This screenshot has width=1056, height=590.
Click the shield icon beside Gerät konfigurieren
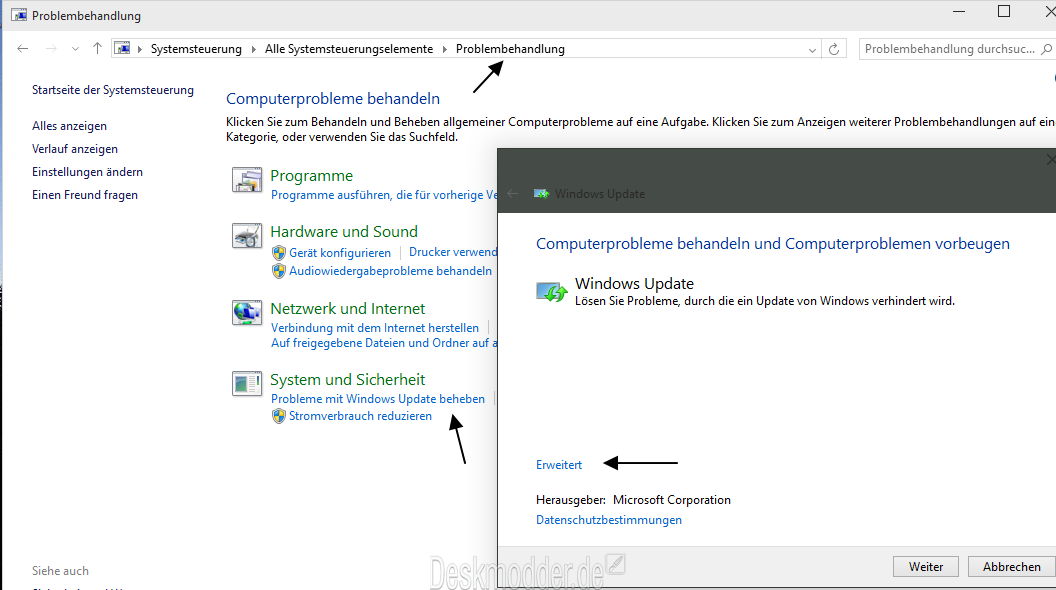pos(279,253)
